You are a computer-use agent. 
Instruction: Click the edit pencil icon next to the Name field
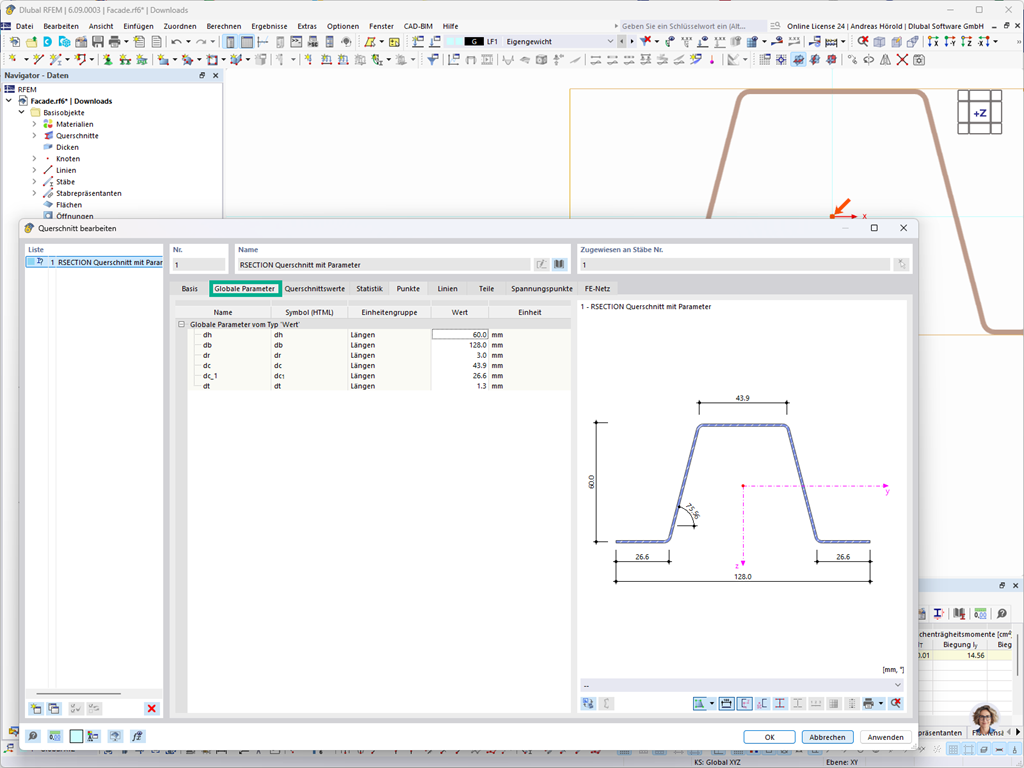(x=541, y=264)
